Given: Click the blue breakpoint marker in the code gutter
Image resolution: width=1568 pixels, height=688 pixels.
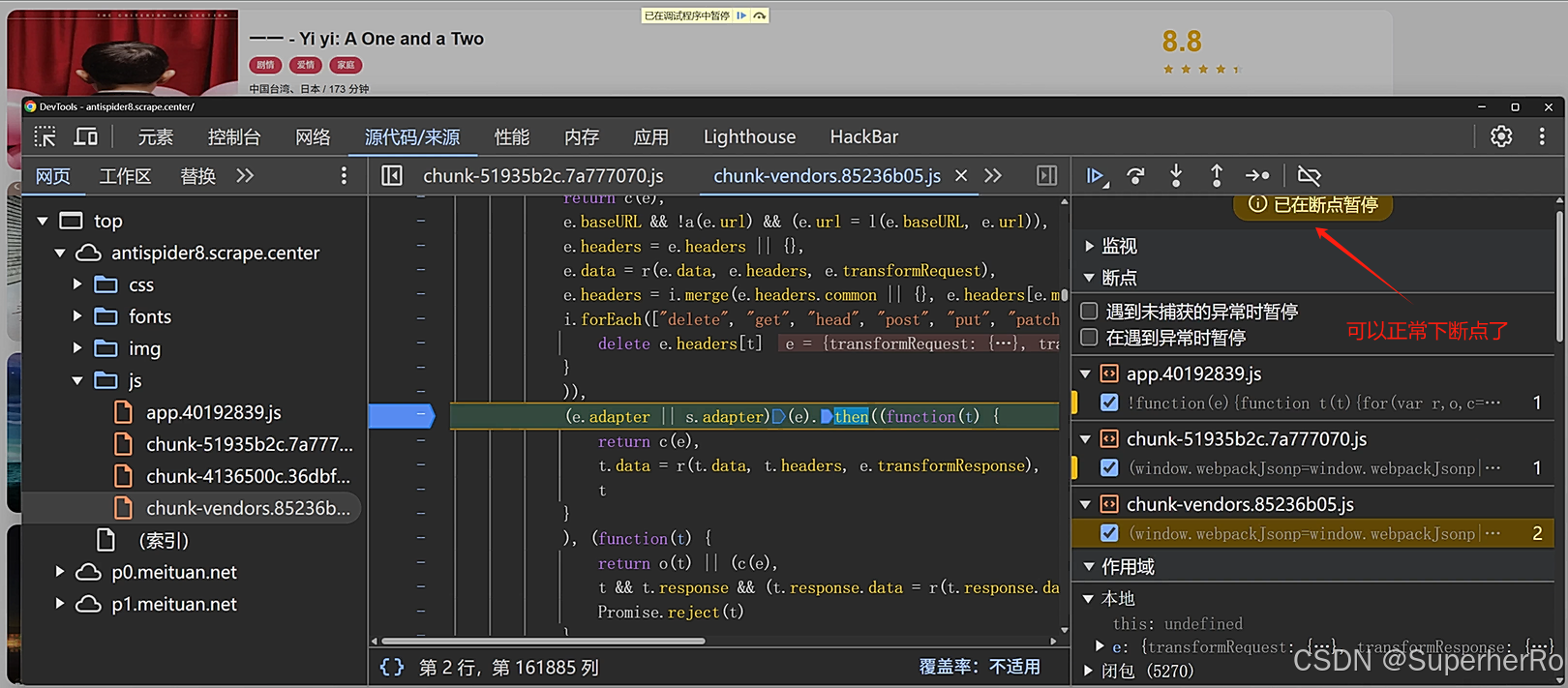Looking at the screenshot, I should (x=402, y=416).
